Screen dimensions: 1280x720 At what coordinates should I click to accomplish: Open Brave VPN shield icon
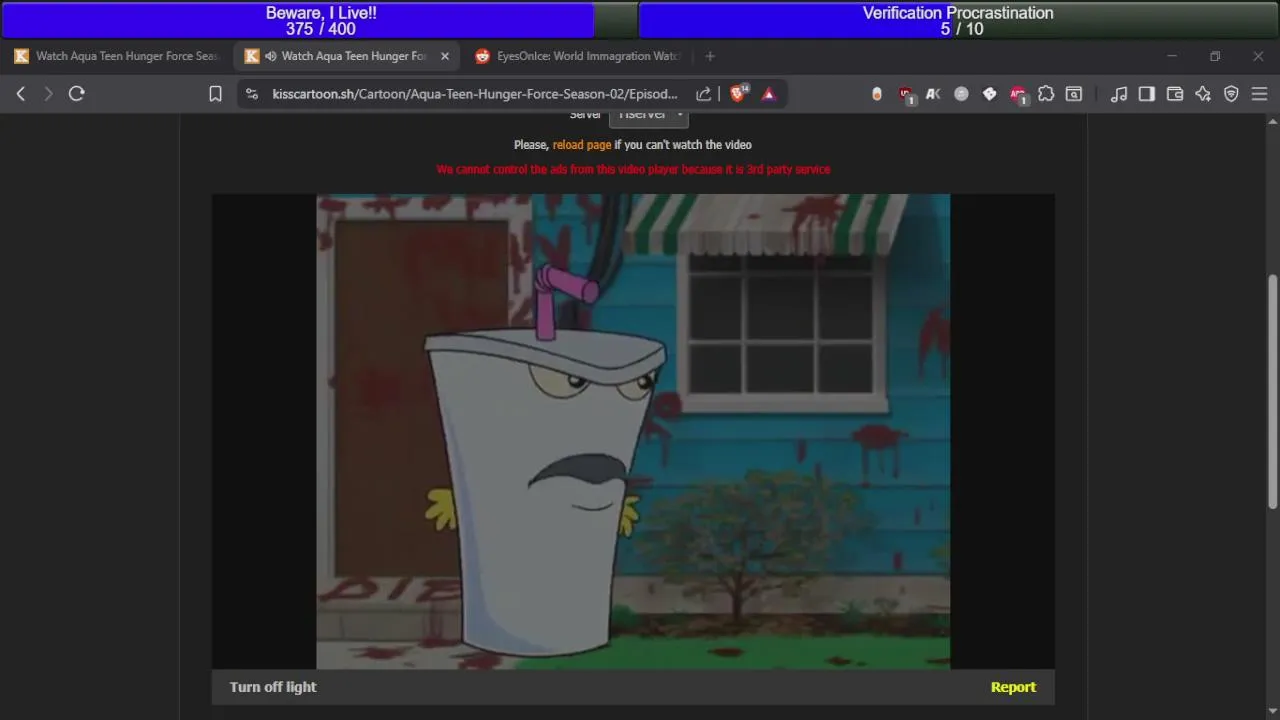[1231, 94]
